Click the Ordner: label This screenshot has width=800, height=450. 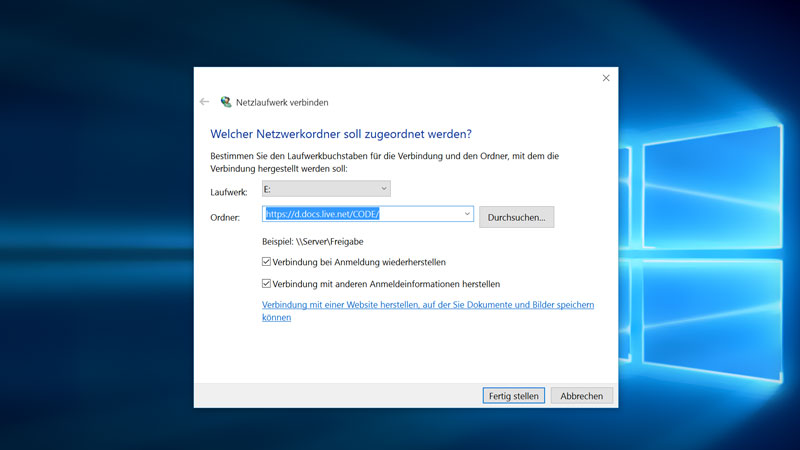click(x=225, y=217)
